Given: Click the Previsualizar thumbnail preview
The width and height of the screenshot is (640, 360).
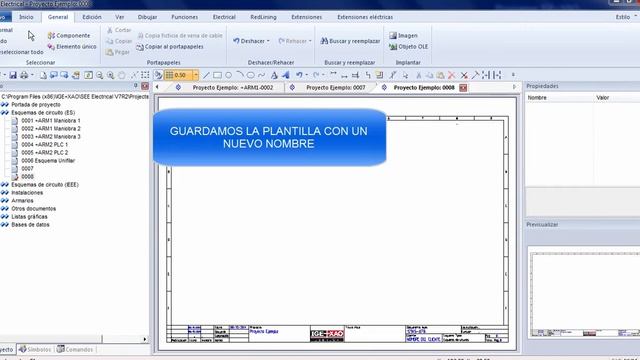Looking at the screenshot, I should point(584,292).
